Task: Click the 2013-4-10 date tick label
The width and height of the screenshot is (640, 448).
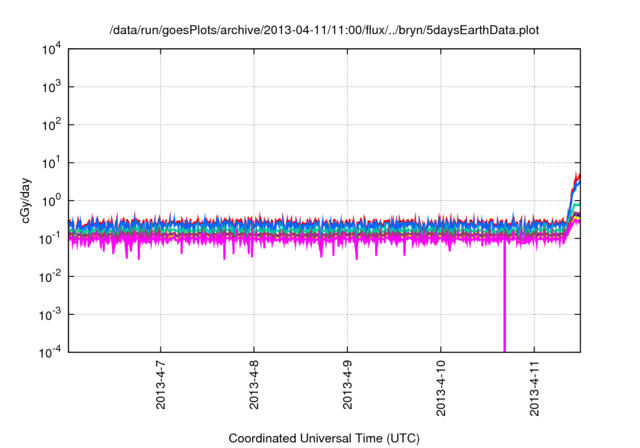Action: [441, 388]
